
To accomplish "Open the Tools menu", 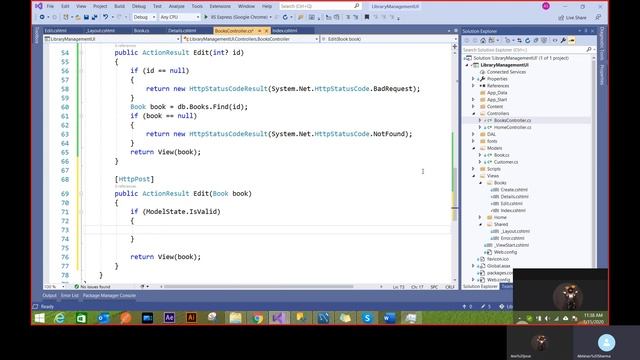I will pyautogui.click(x=197, y=6).
